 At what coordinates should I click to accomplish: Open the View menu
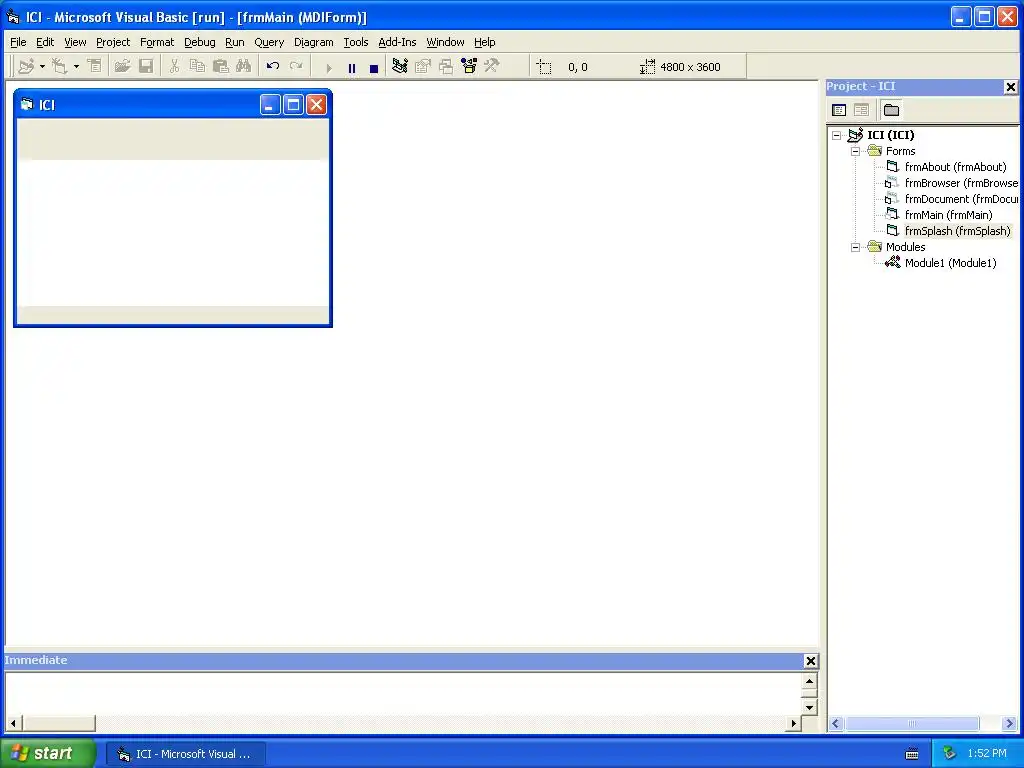click(x=75, y=42)
